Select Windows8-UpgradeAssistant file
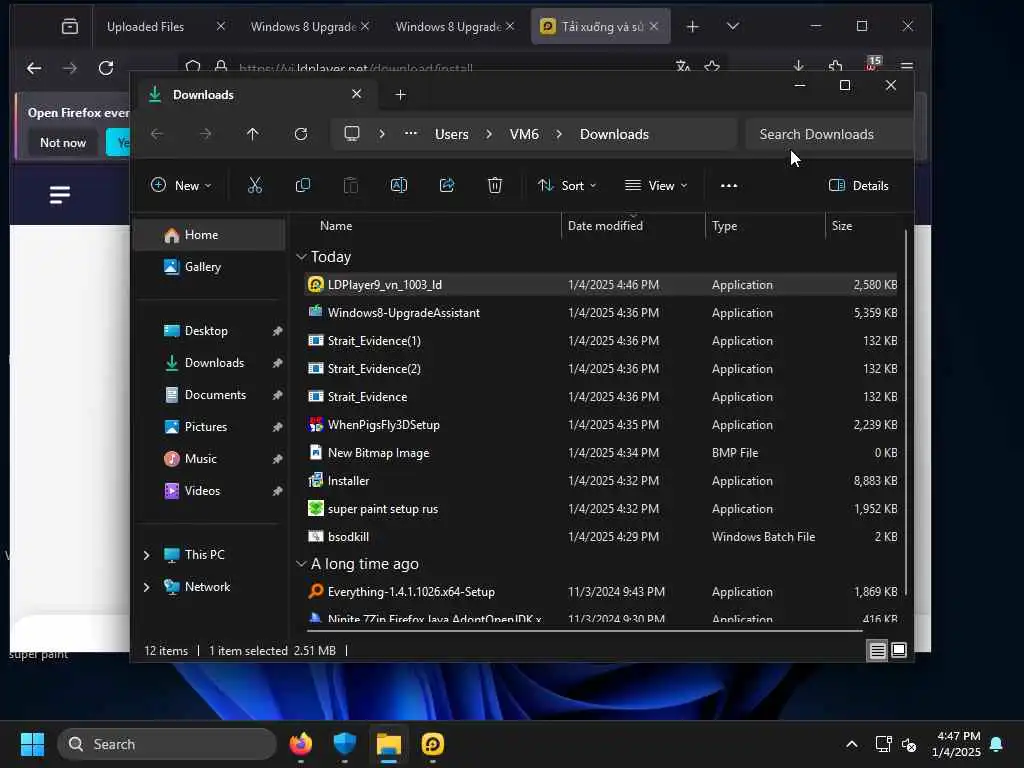Screen dimensions: 1024x768 (x=601, y=313)
